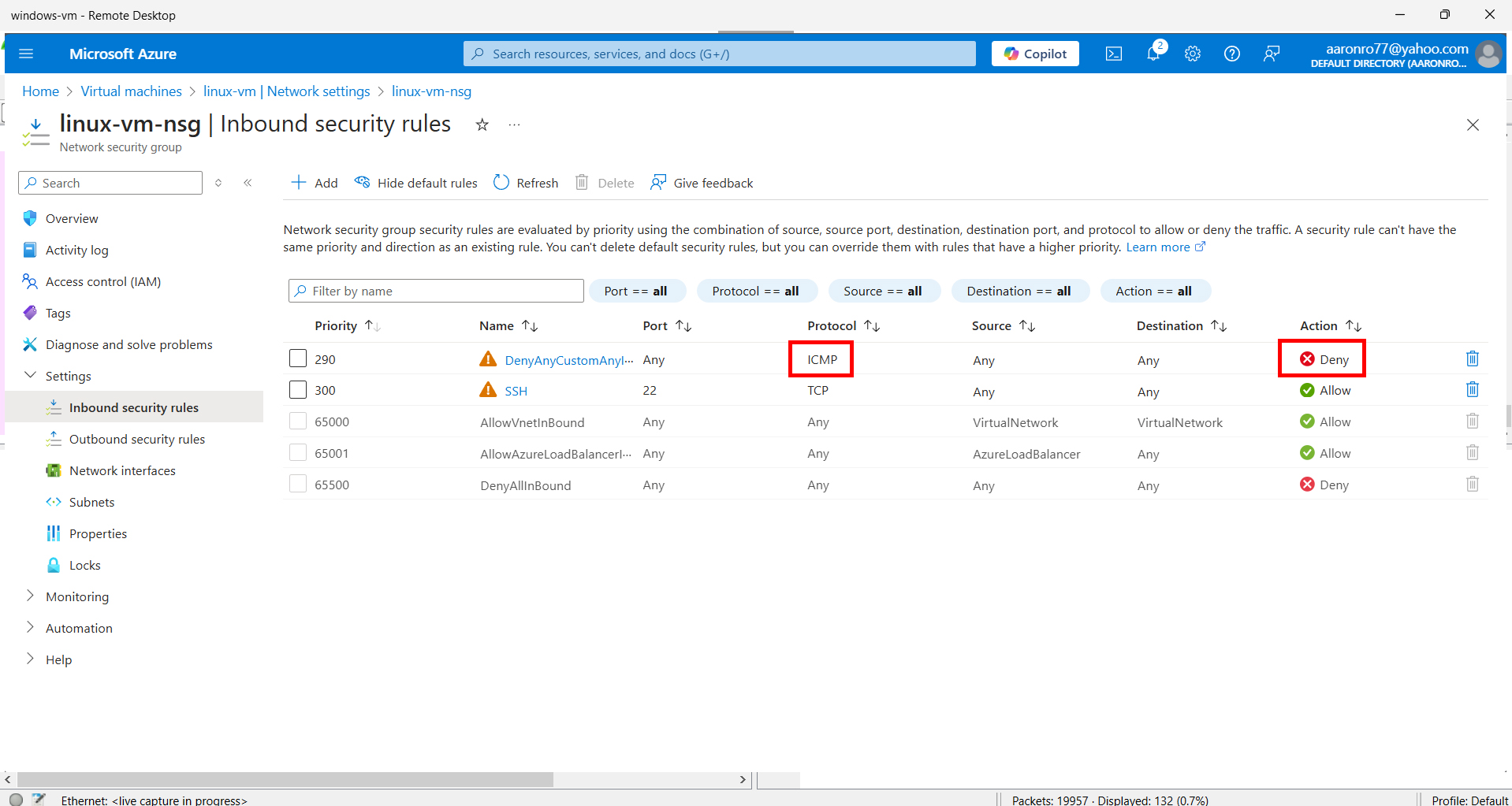
Task: Open the portal hamburger menu
Action: click(x=26, y=53)
